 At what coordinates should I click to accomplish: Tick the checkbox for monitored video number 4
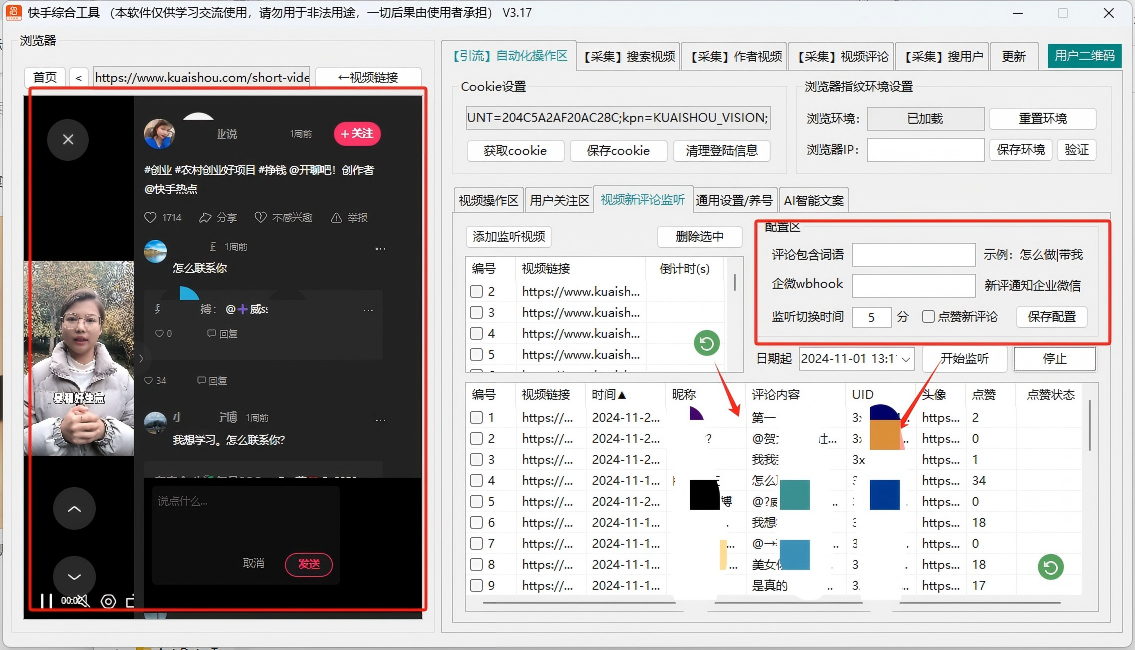(476, 334)
